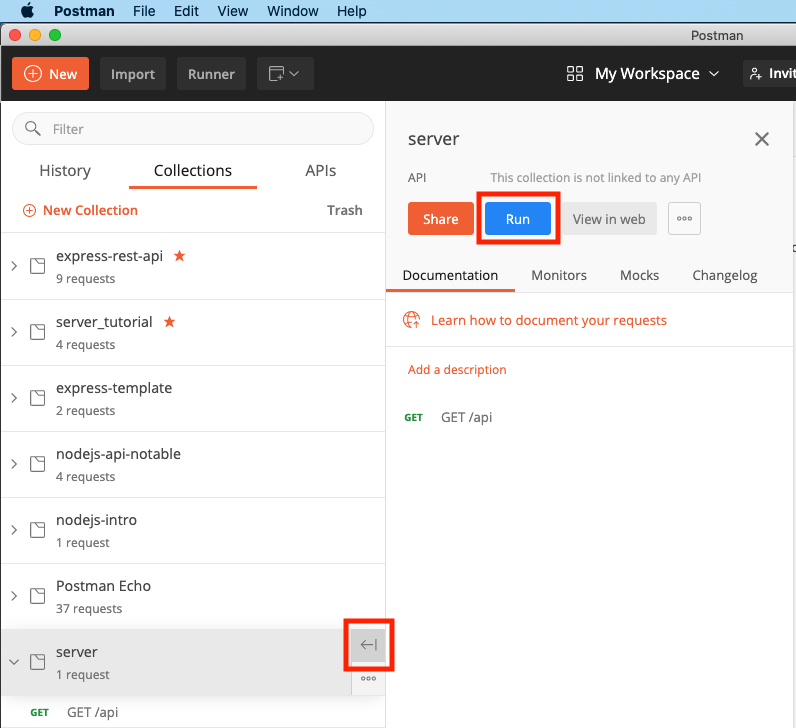Image resolution: width=796 pixels, height=728 pixels.
Task: Open GET /api in documentation pane
Action: click(x=466, y=417)
